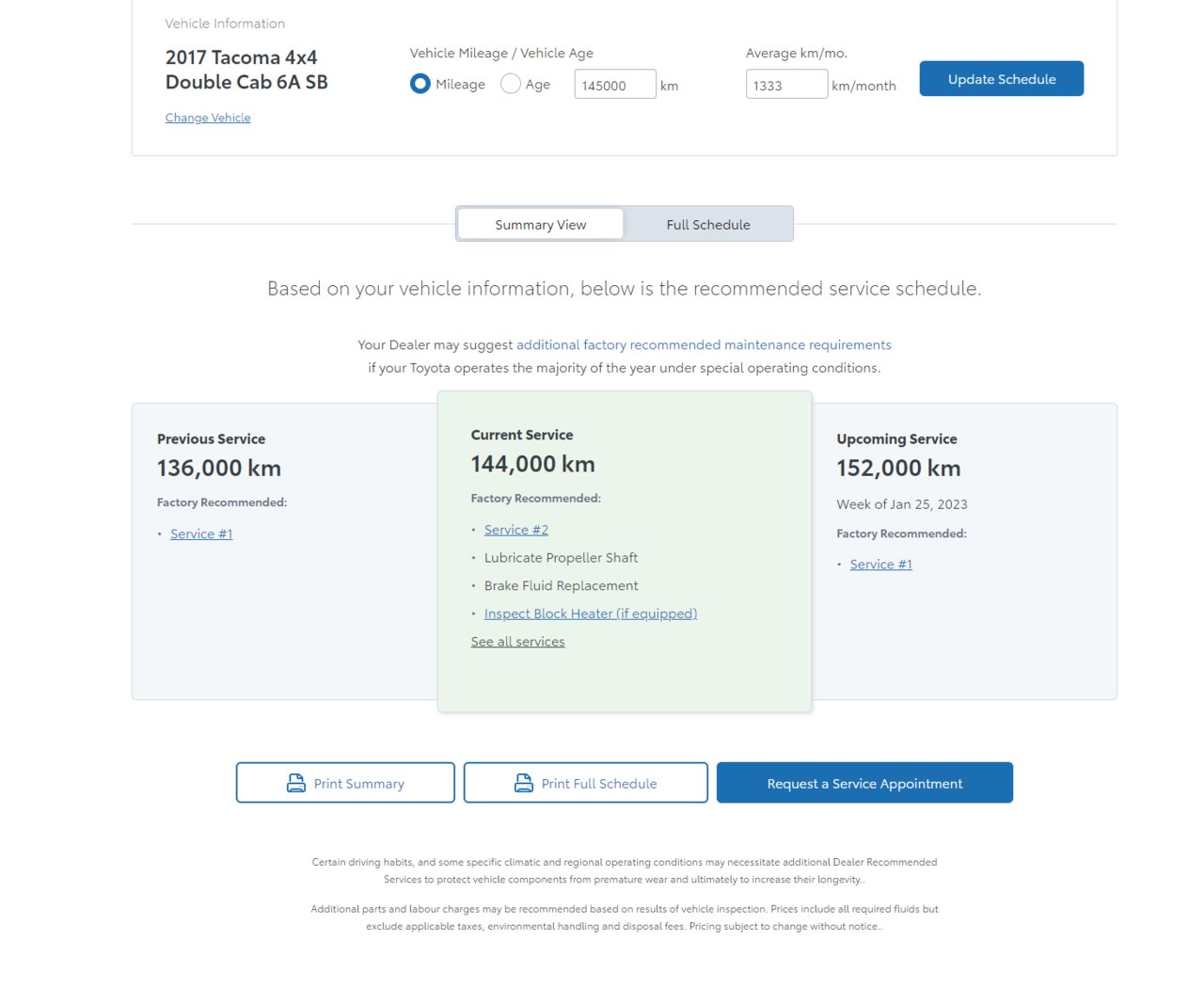Focus the vehicle mileage km input field
The height and width of the screenshot is (988, 1204).
point(615,85)
